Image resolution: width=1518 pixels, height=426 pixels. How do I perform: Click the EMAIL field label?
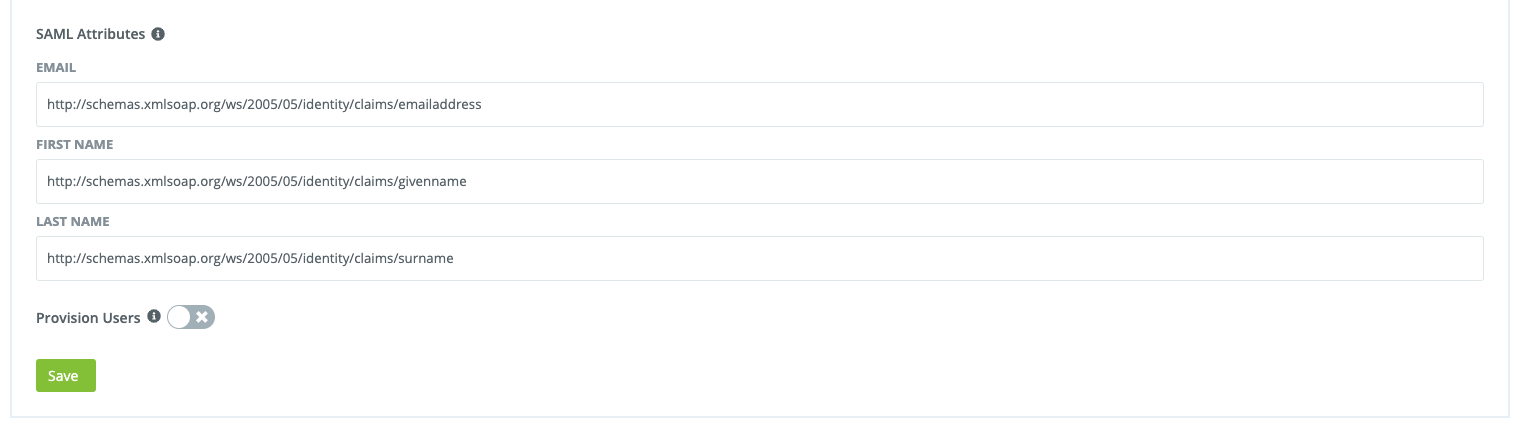(x=56, y=68)
